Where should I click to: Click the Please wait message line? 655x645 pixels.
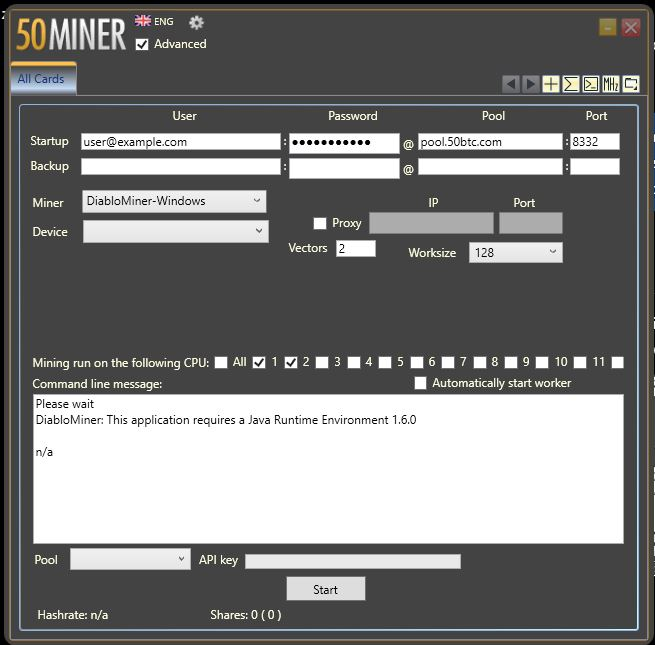(x=65, y=404)
